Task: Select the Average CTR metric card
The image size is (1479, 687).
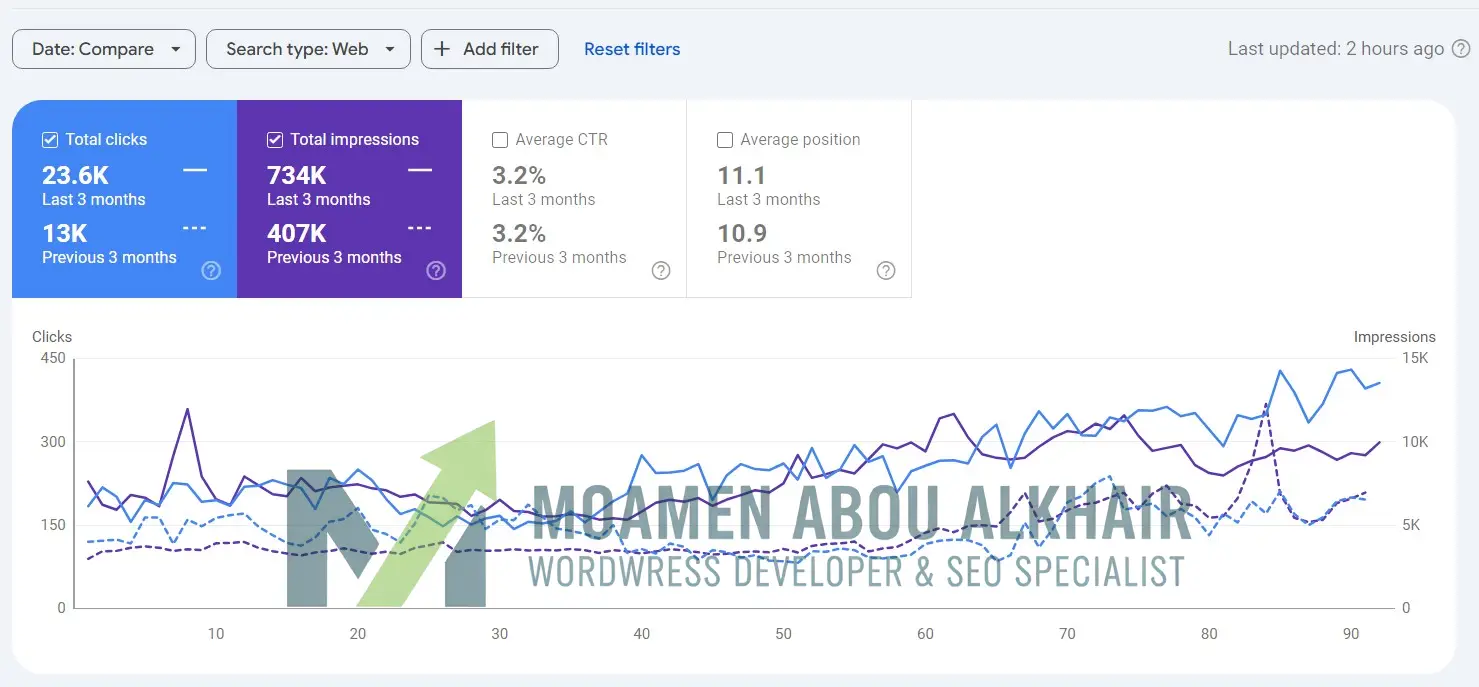Action: [x=574, y=200]
